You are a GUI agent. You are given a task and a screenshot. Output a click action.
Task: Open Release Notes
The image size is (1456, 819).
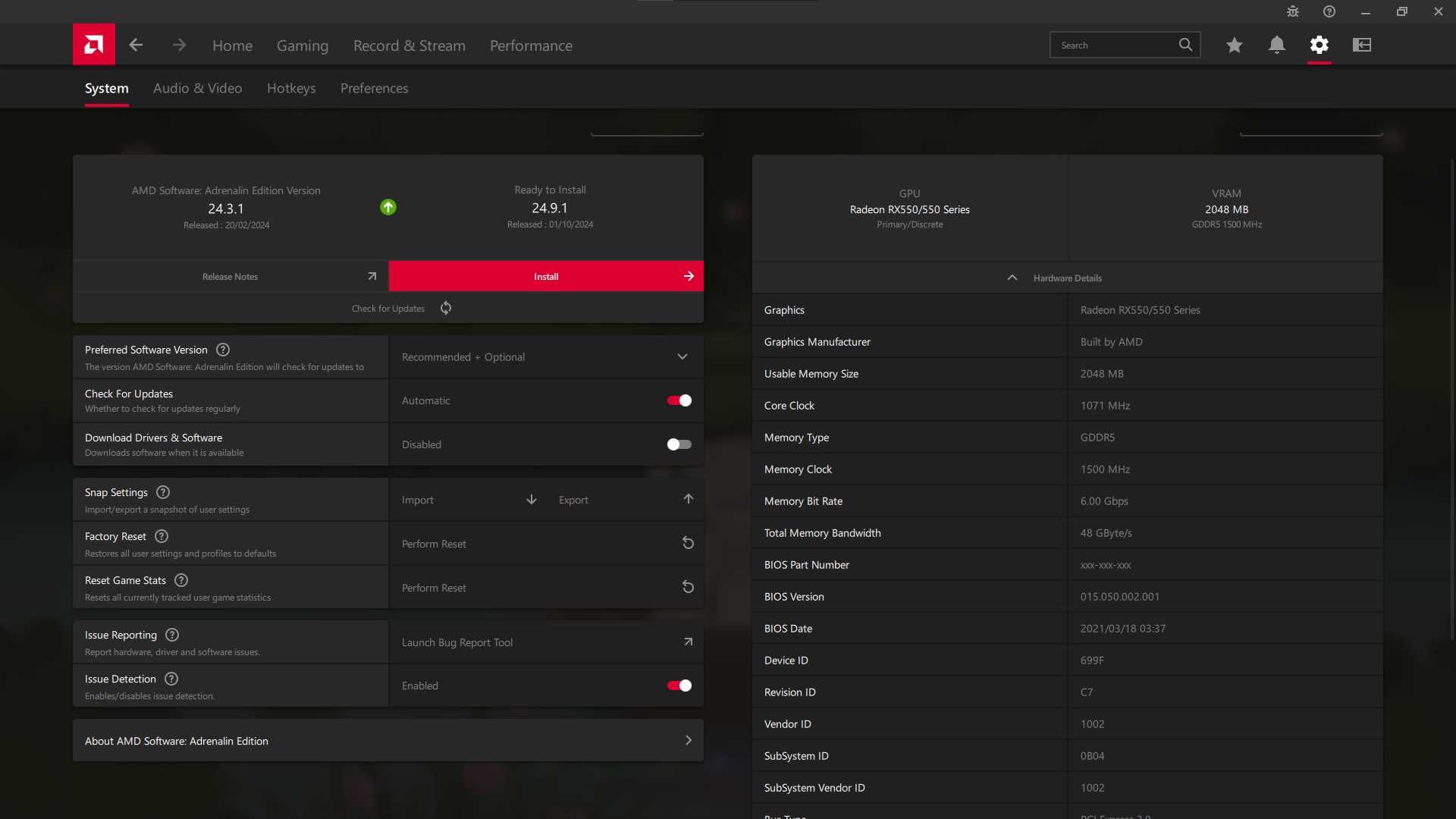231,276
